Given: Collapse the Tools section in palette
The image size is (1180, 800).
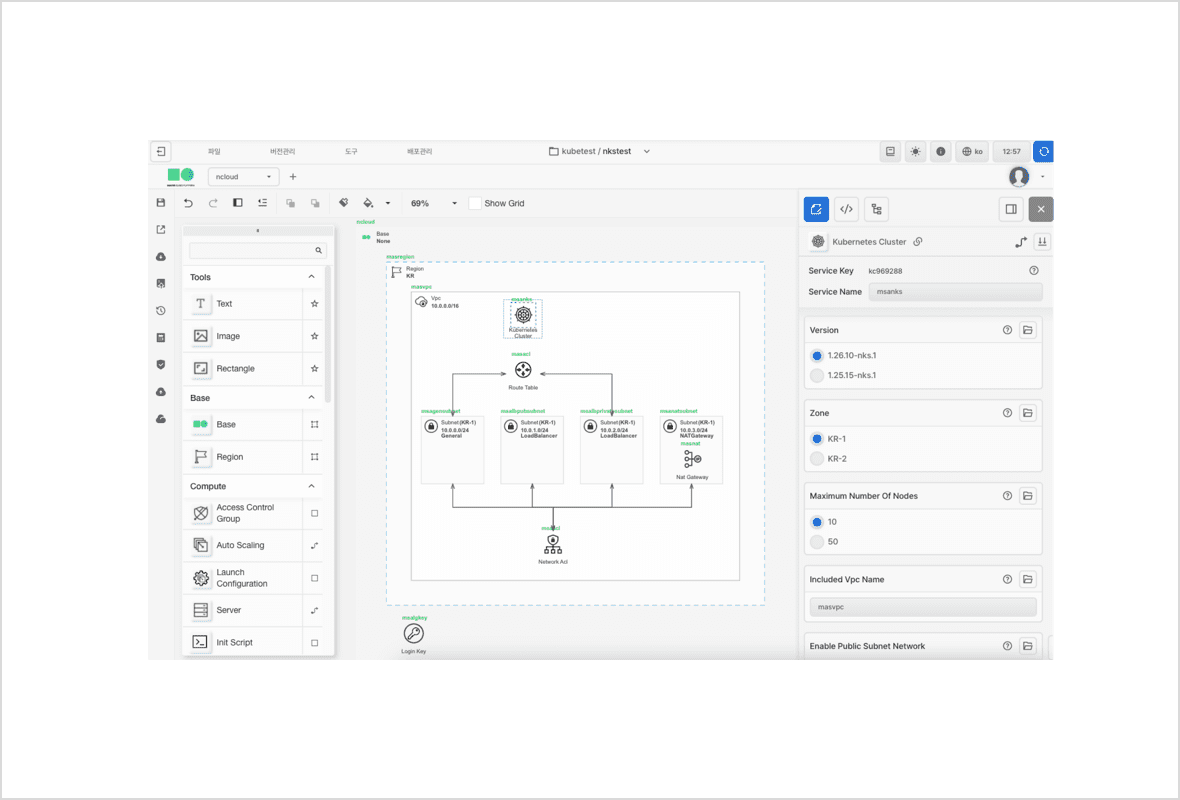Looking at the screenshot, I should coord(311,277).
